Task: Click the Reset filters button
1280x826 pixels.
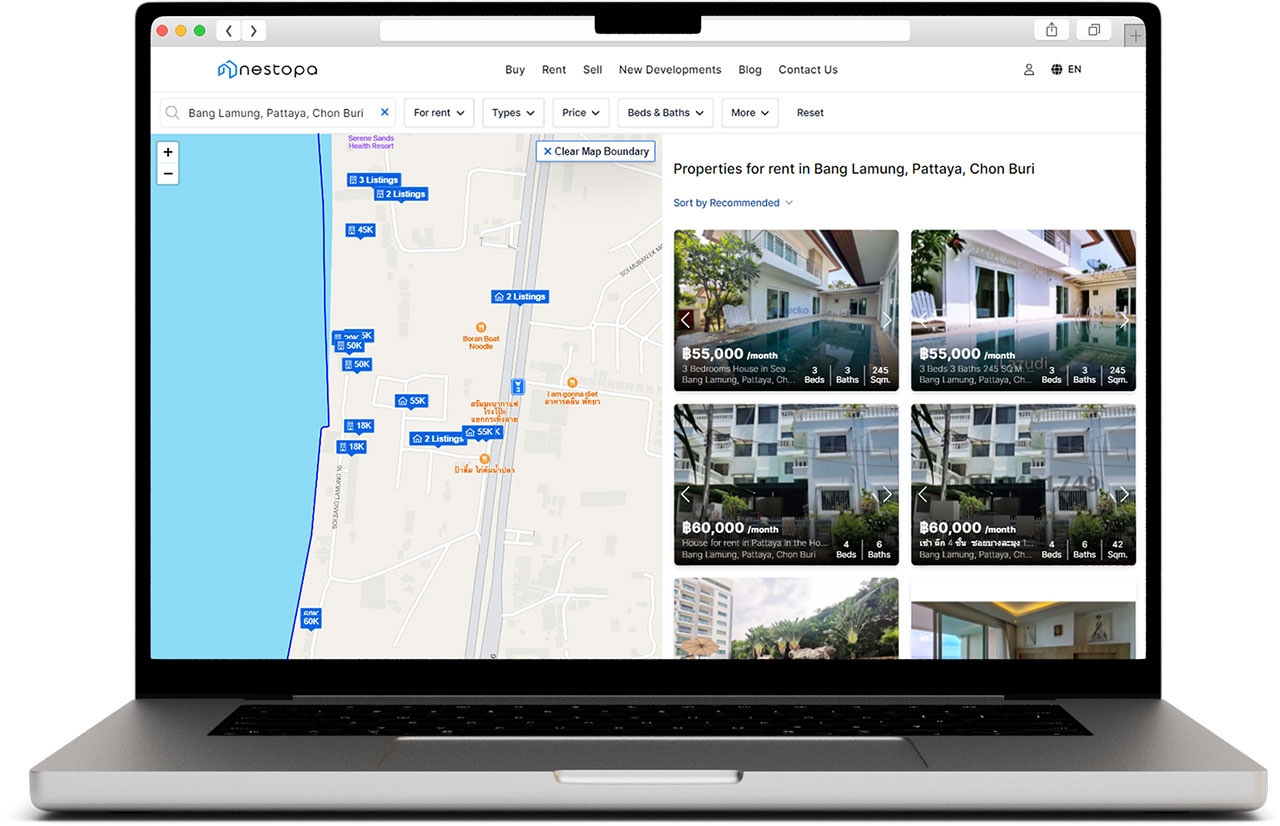Action: pyautogui.click(x=810, y=113)
